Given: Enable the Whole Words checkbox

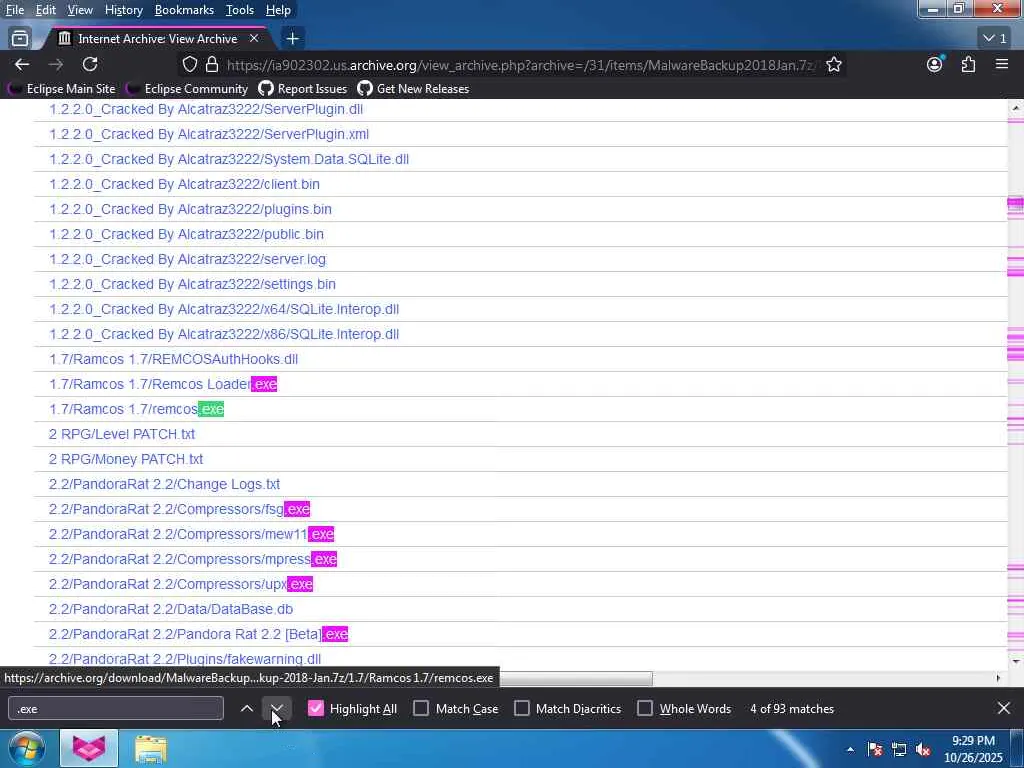Looking at the screenshot, I should (645, 709).
